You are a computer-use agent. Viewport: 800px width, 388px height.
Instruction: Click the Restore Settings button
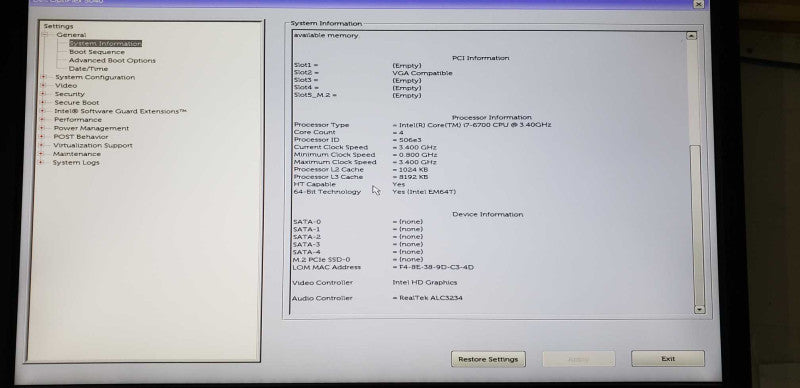tap(488, 359)
